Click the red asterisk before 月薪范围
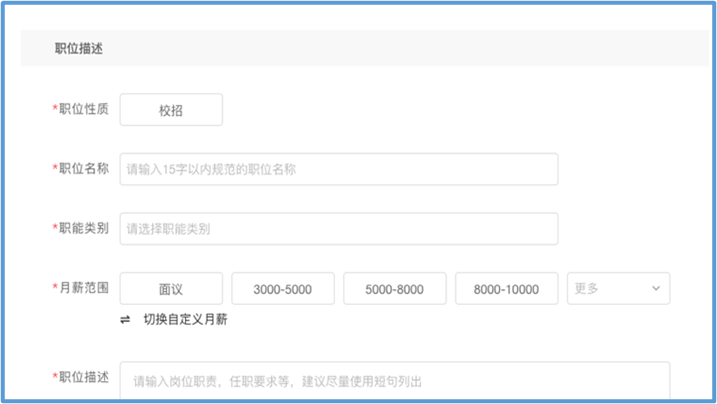 (55, 289)
